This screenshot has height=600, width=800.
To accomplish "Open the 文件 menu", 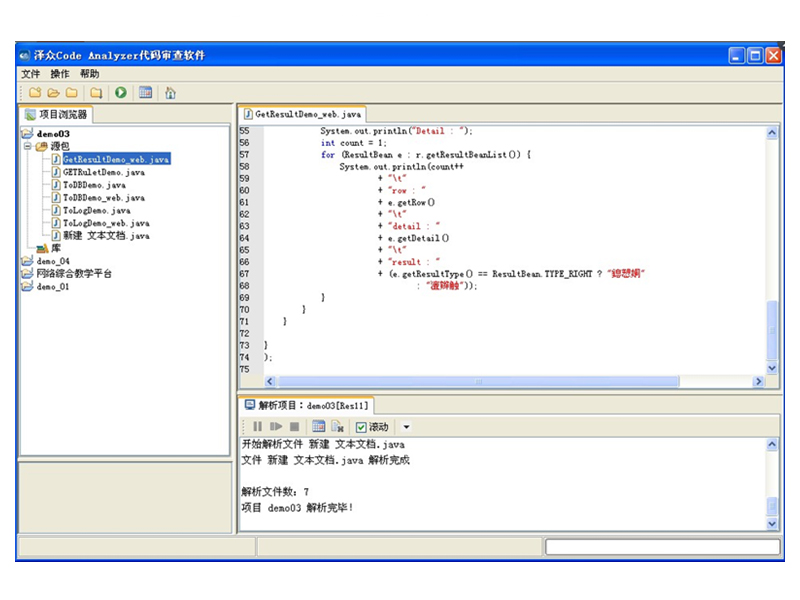I will [x=31, y=74].
